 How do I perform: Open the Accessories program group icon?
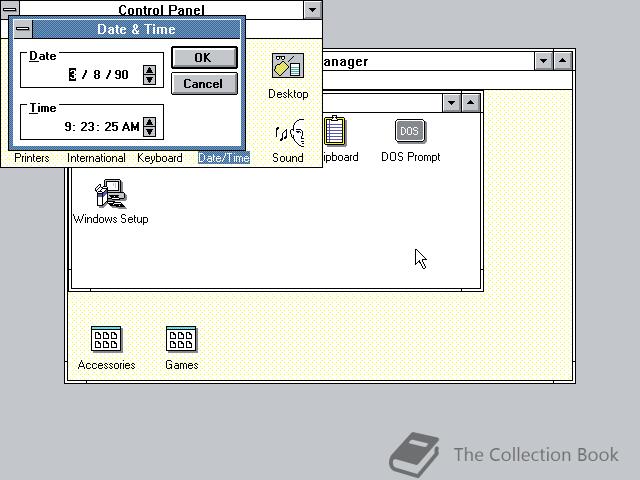(106, 339)
